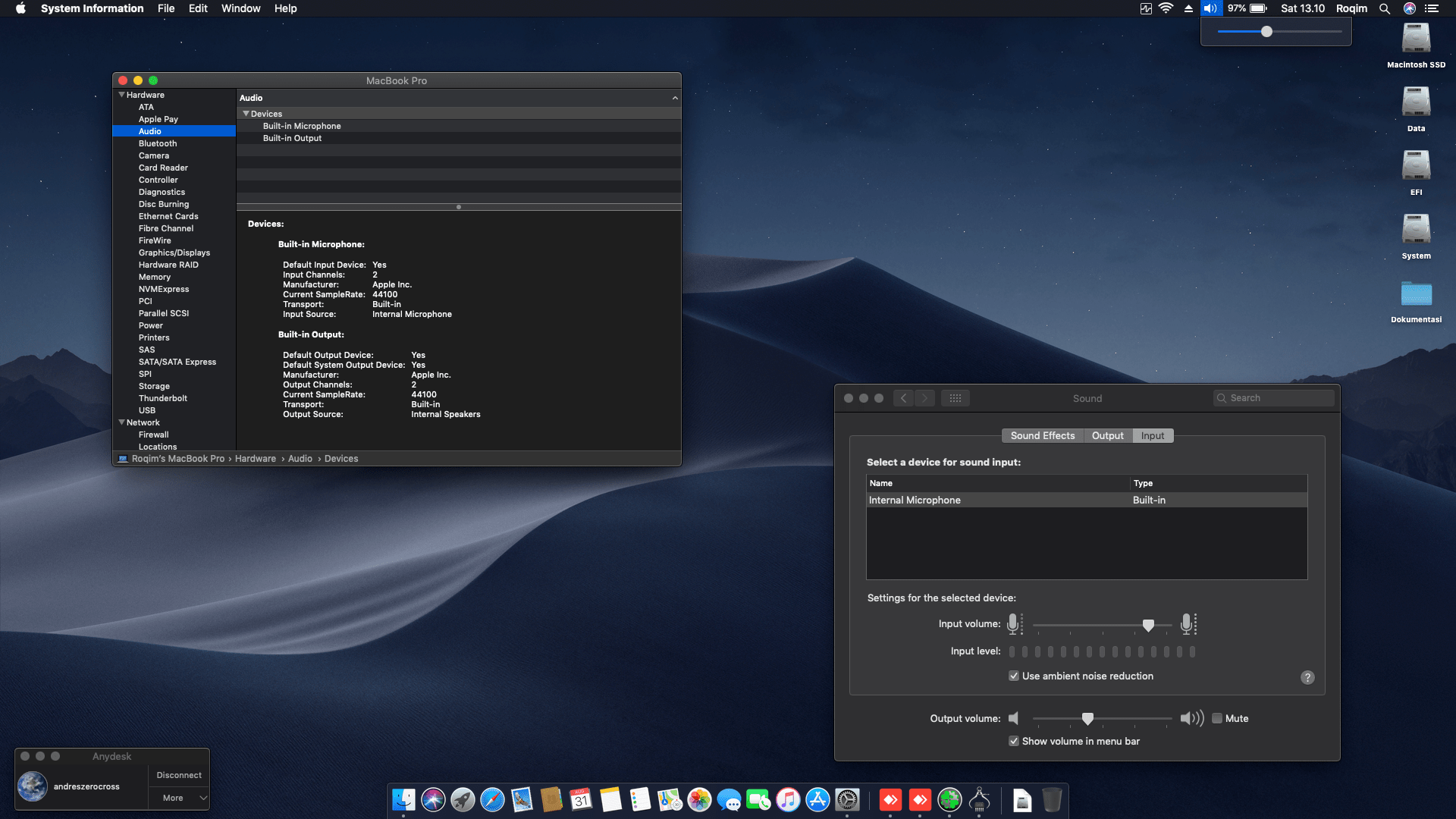
Task: Open the Edit menu
Action: (198, 8)
